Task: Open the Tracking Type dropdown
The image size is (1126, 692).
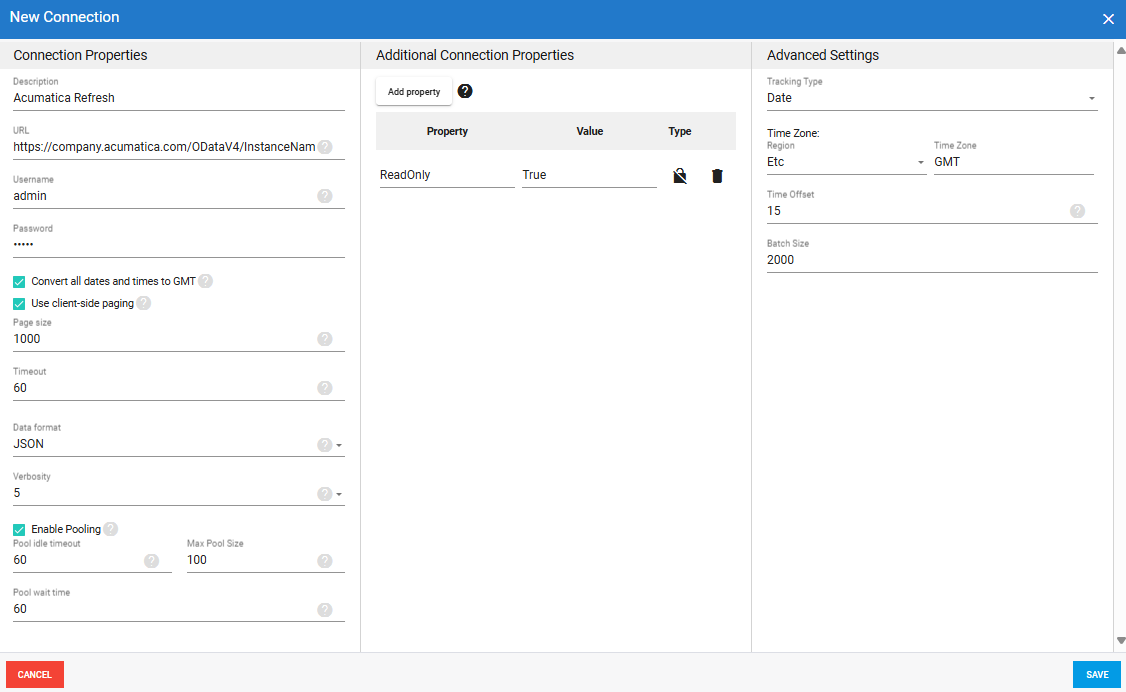Action: (x=1093, y=98)
